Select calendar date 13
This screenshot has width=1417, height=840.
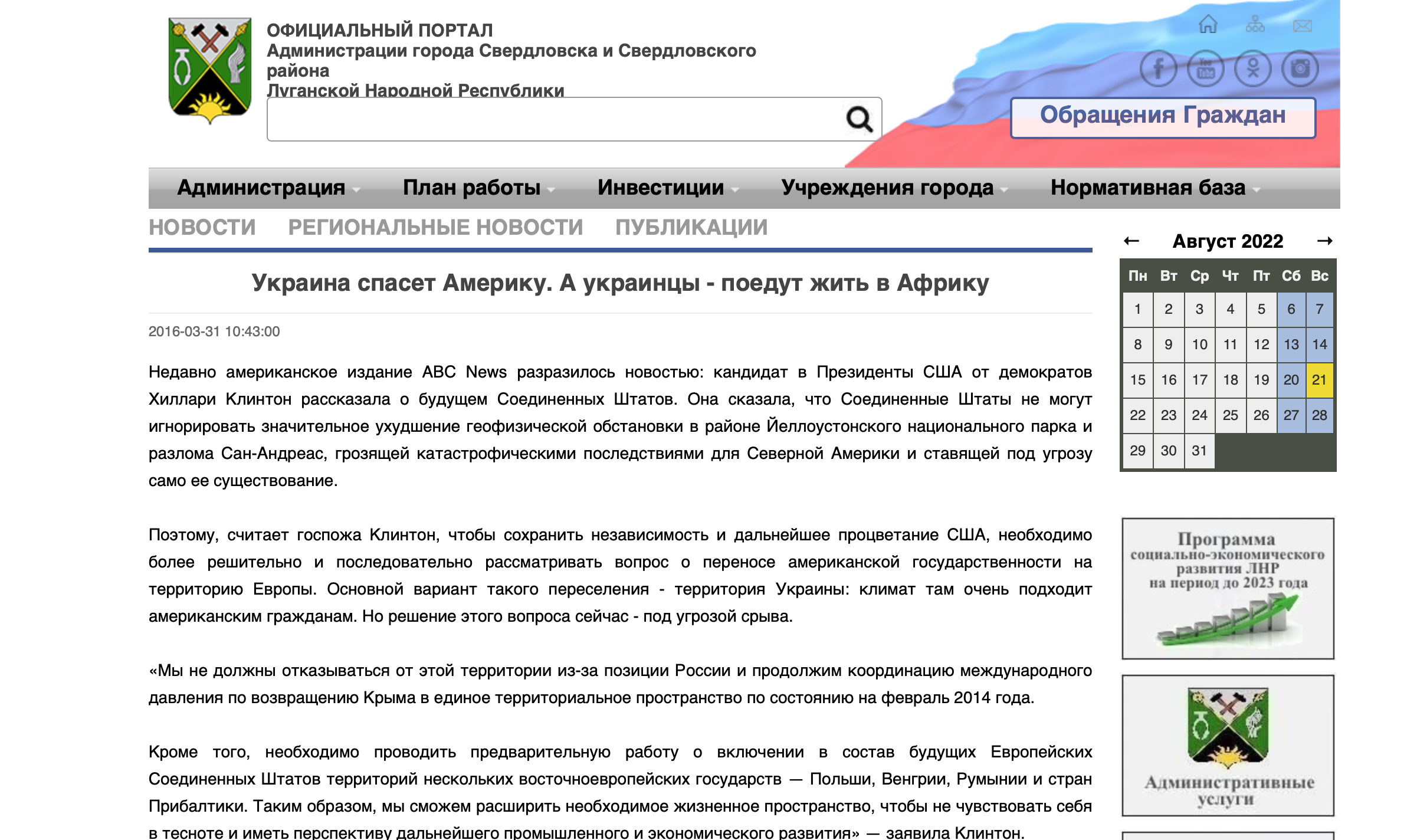1291,344
